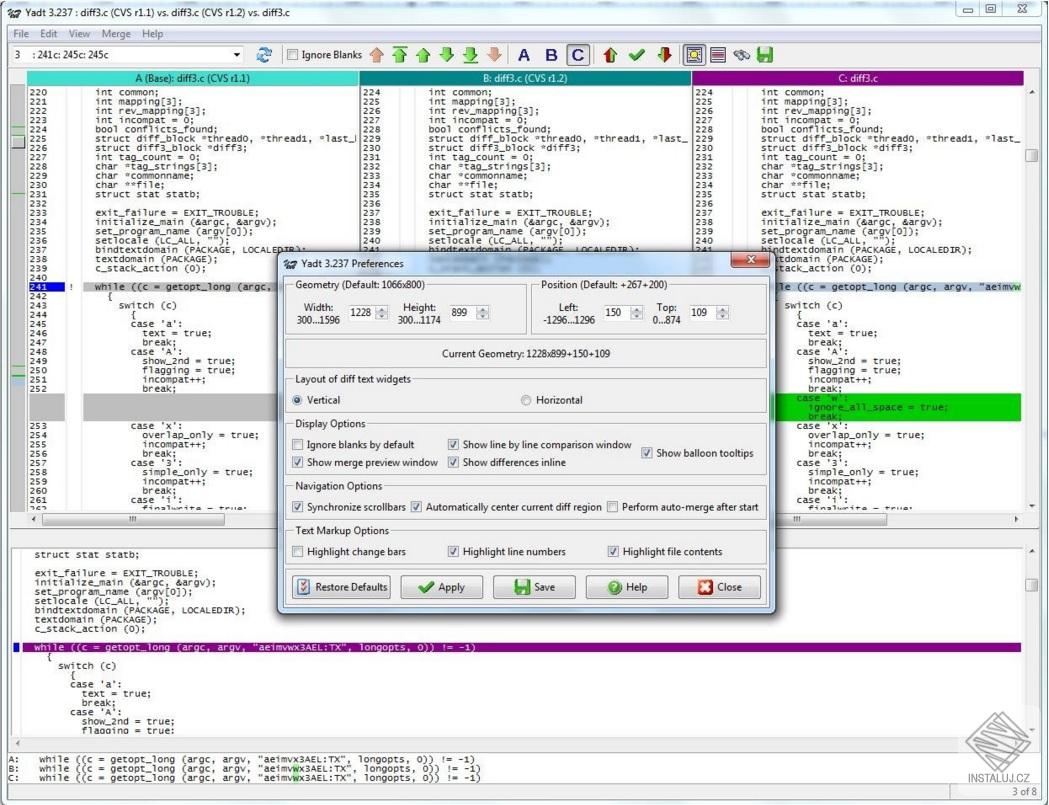Go to next diff with green down arrow
This screenshot has width=1049, height=805.
click(x=446, y=55)
